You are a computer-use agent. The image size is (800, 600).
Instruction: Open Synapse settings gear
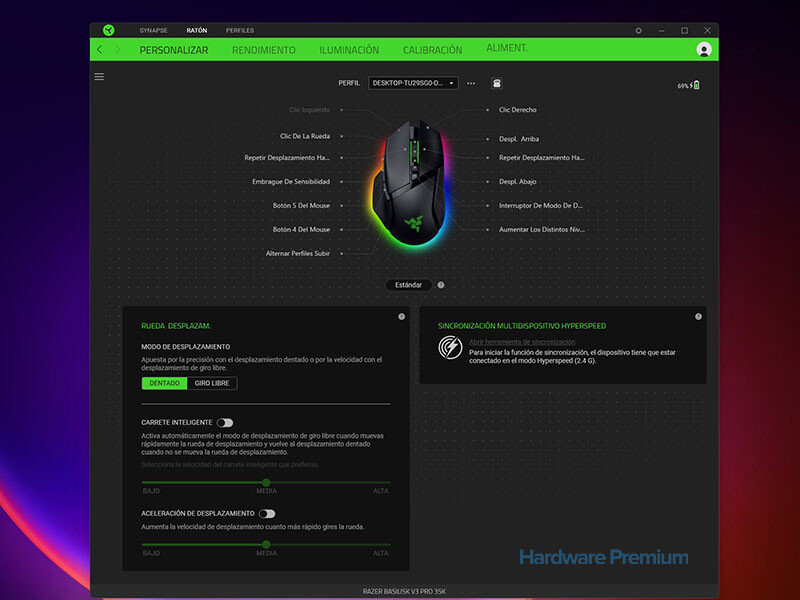tap(638, 31)
